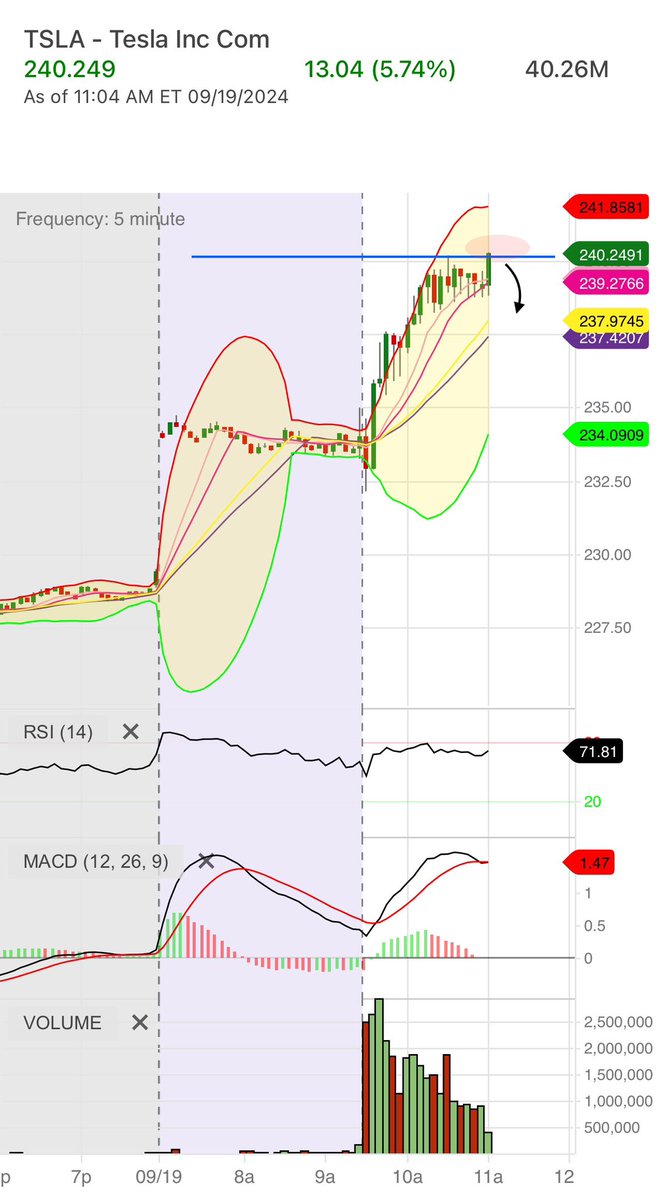The height and width of the screenshot is (1200, 668).
Task: Tap the 7p time axis label
Action: tap(81, 1177)
